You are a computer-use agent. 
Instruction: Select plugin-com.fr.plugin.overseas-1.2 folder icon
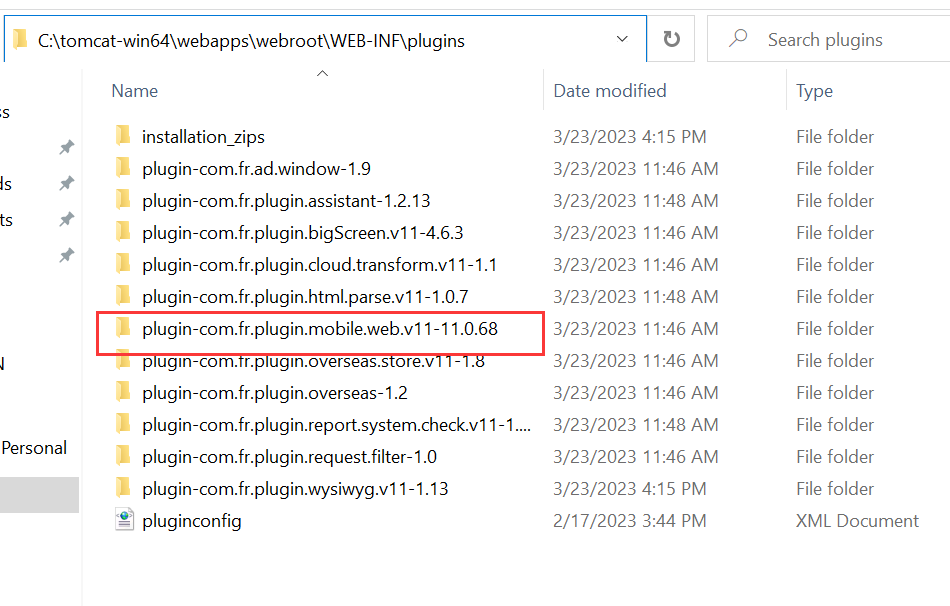click(x=123, y=391)
